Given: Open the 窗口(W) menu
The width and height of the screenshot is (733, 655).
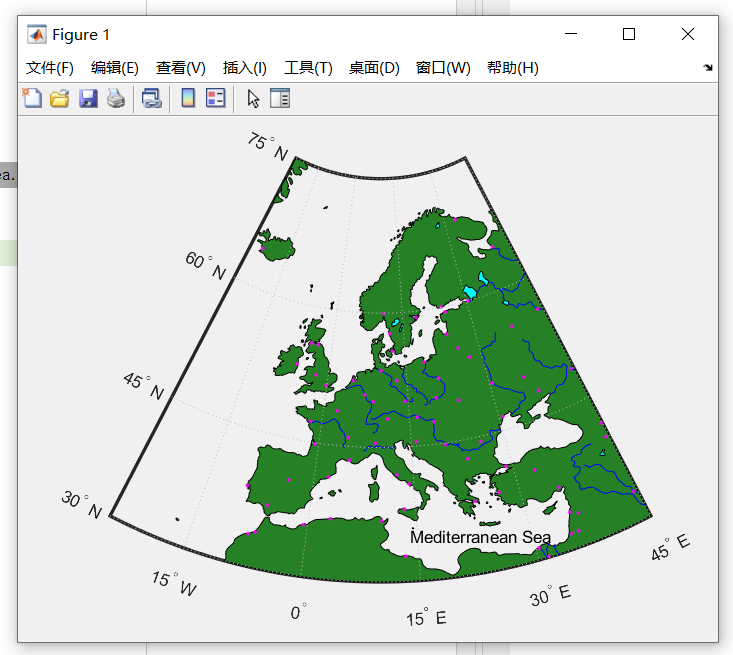Looking at the screenshot, I should coord(443,68).
